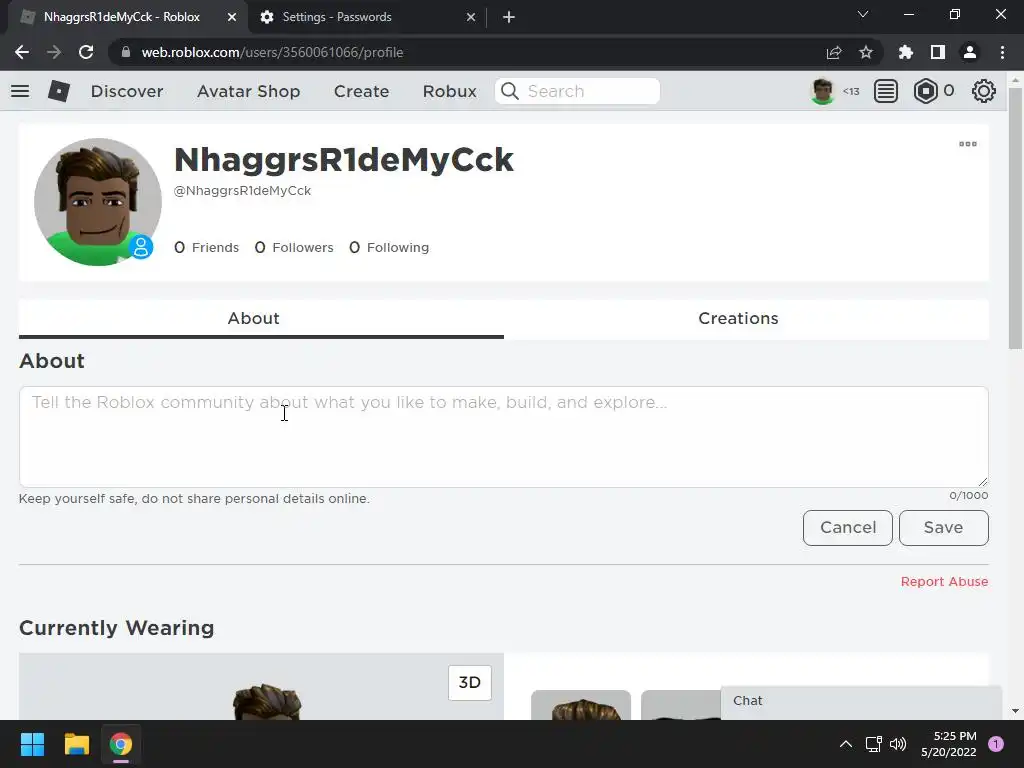Click the Robux hexagon balance icon
Screen dimensions: 1024x768
point(925,91)
